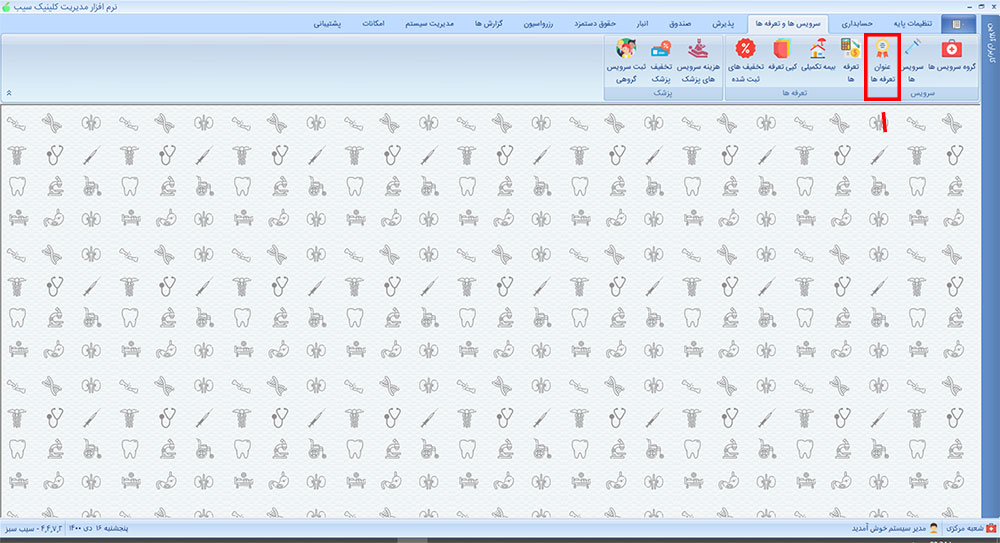Click the user avatar in status bar
This screenshot has width=1000, height=543.
(x=934, y=527)
